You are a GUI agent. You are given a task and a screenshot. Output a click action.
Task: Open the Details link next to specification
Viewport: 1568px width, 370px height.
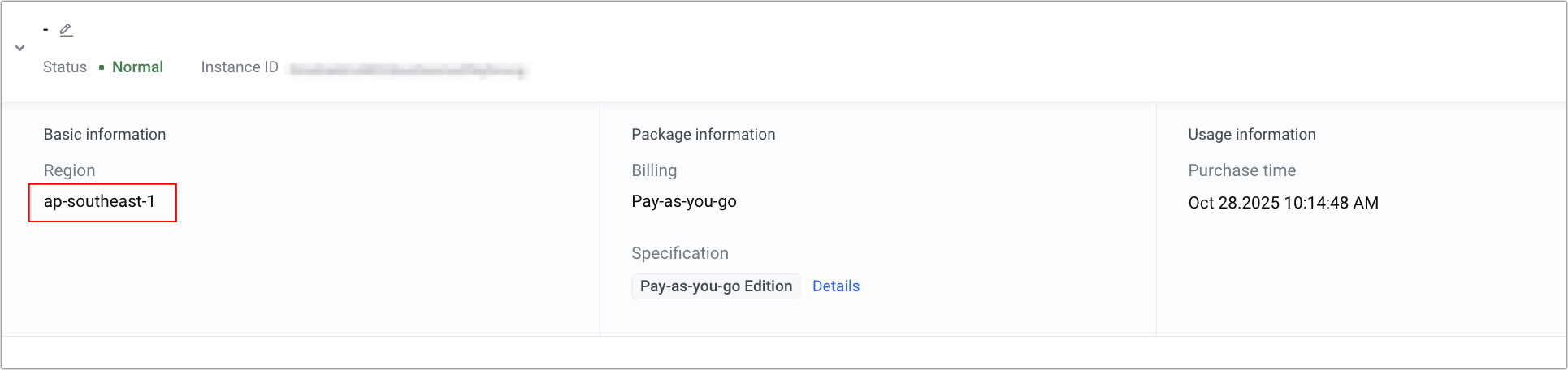835,286
